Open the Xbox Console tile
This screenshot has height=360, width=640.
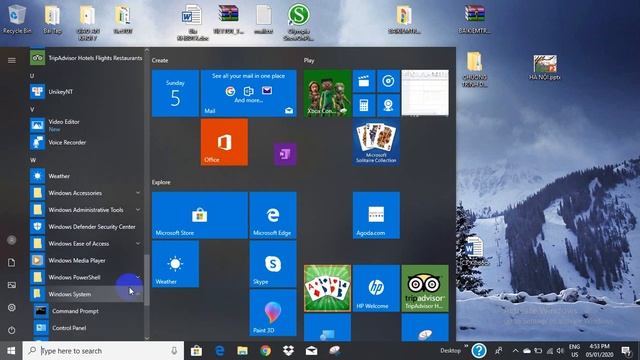pos(327,93)
